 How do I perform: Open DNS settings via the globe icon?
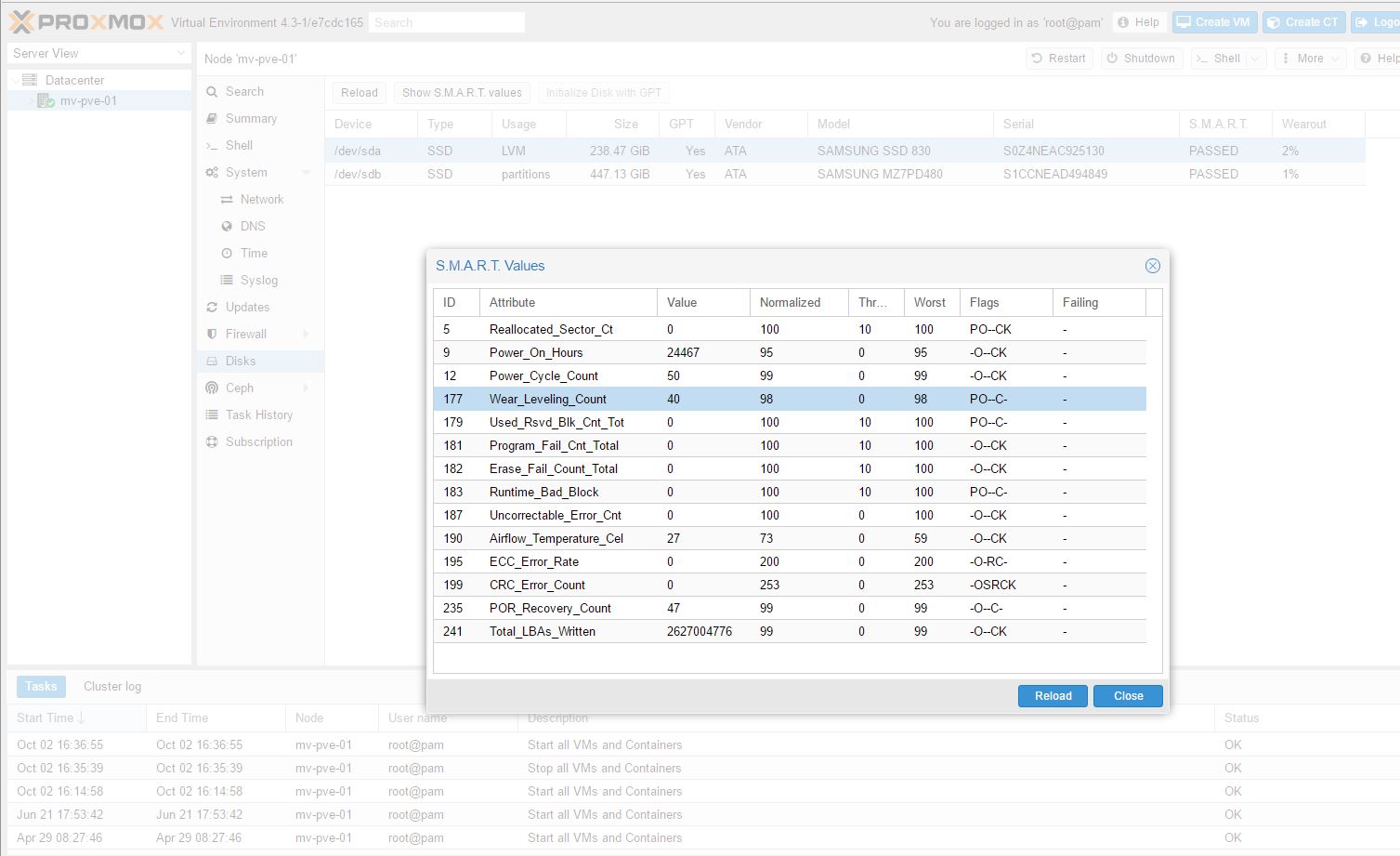coord(227,227)
